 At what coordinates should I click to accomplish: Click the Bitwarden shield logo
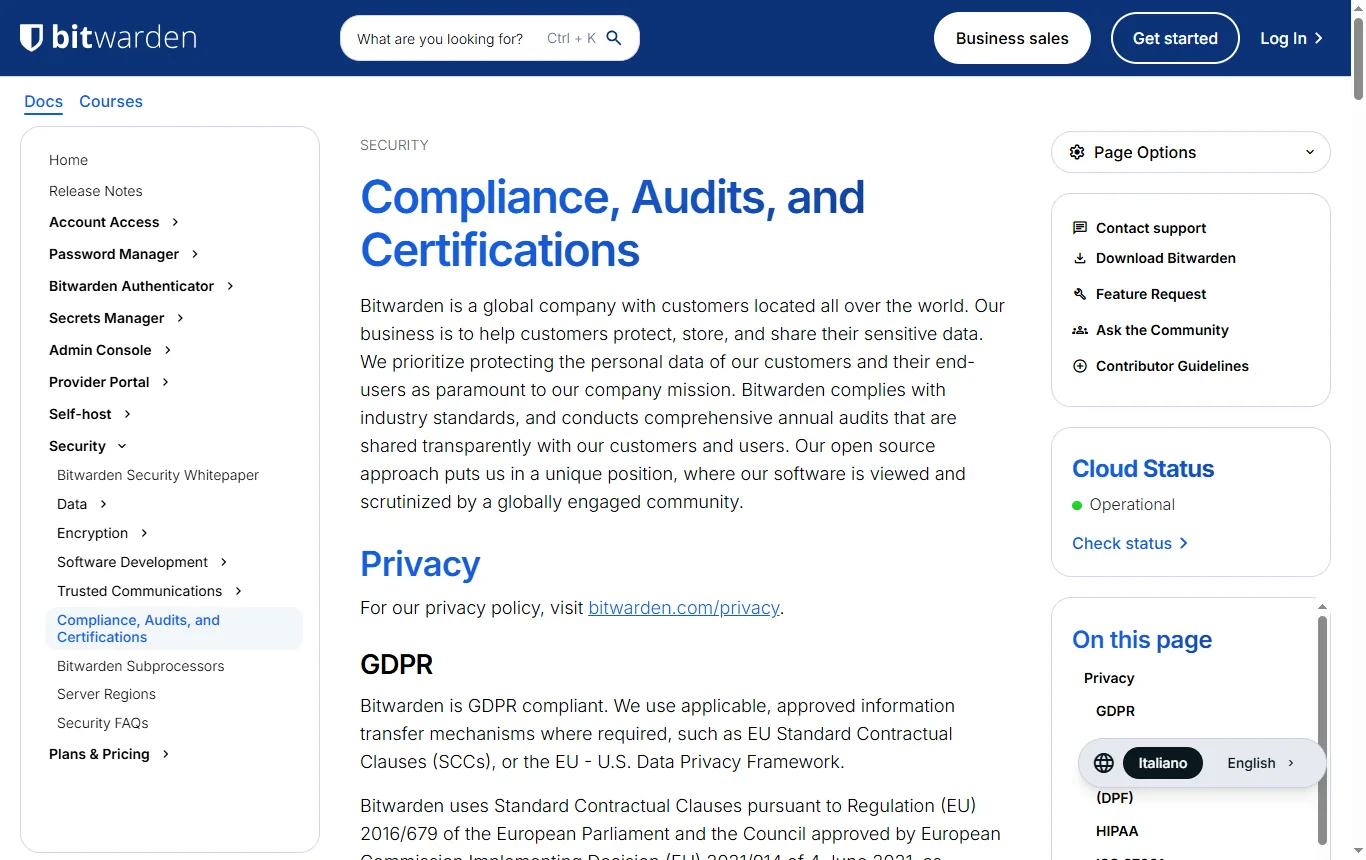[x=32, y=38]
